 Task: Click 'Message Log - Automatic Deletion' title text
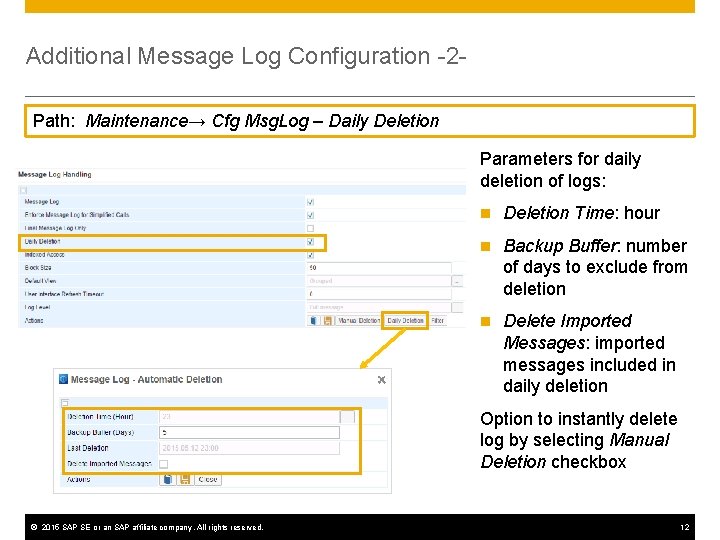[146, 379]
